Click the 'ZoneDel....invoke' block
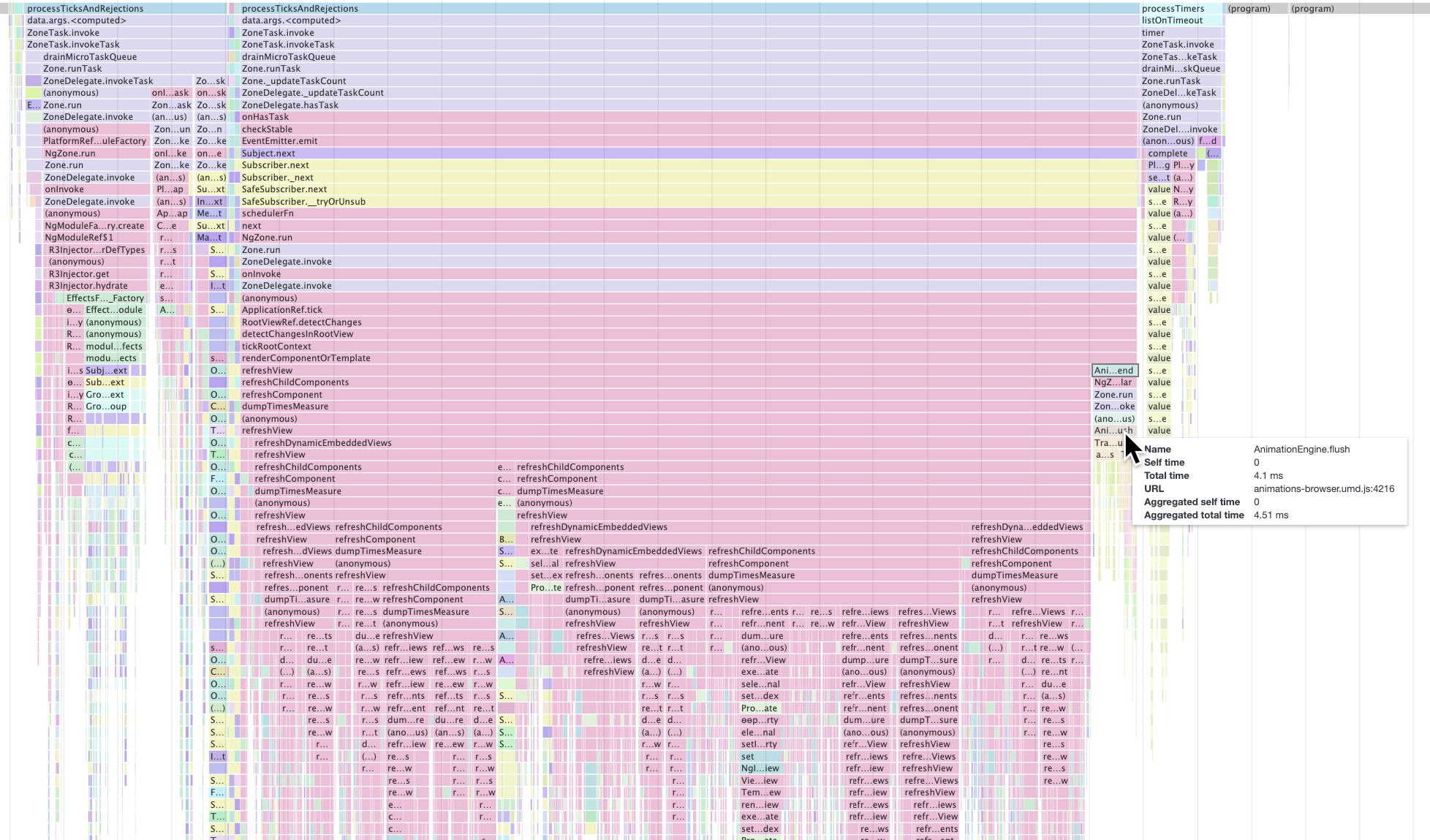This screenshot has width=1430, height=840. click(x=1181, y=129)
